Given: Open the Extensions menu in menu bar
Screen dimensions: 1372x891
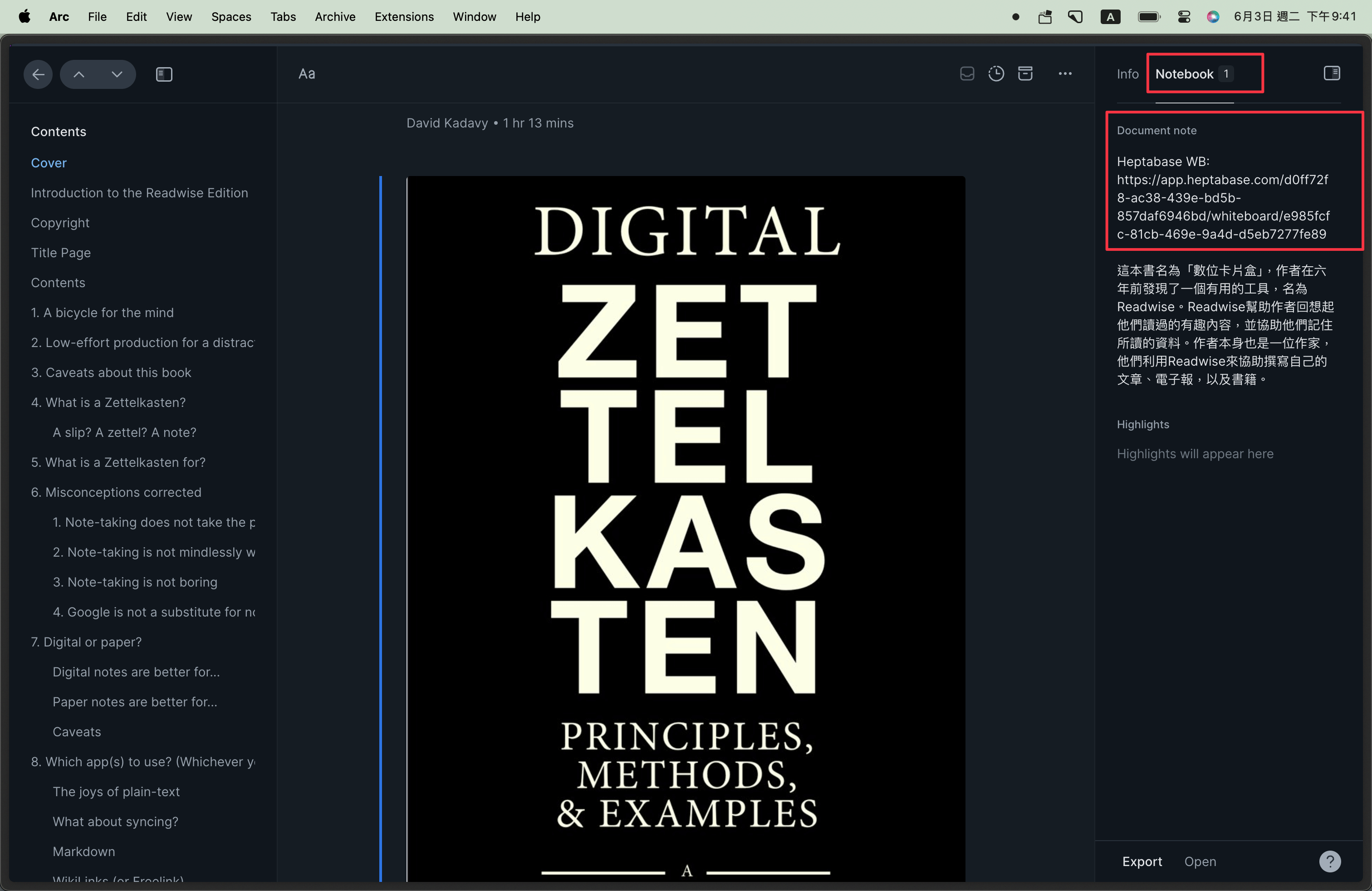Looking at the screenshot, I should coord(403,17).
